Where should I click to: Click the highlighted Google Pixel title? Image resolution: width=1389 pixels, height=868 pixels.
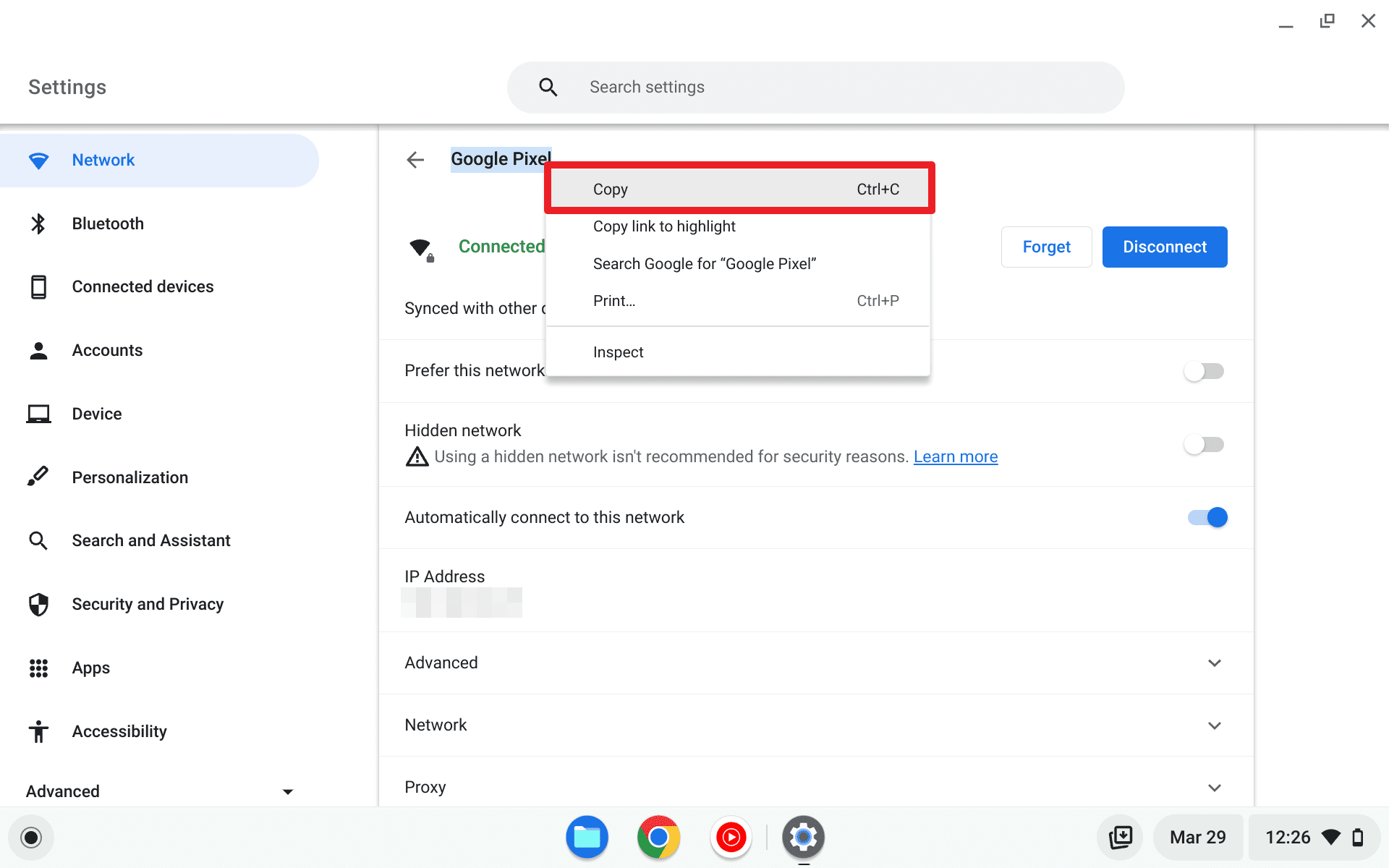[x=501, y=159]
